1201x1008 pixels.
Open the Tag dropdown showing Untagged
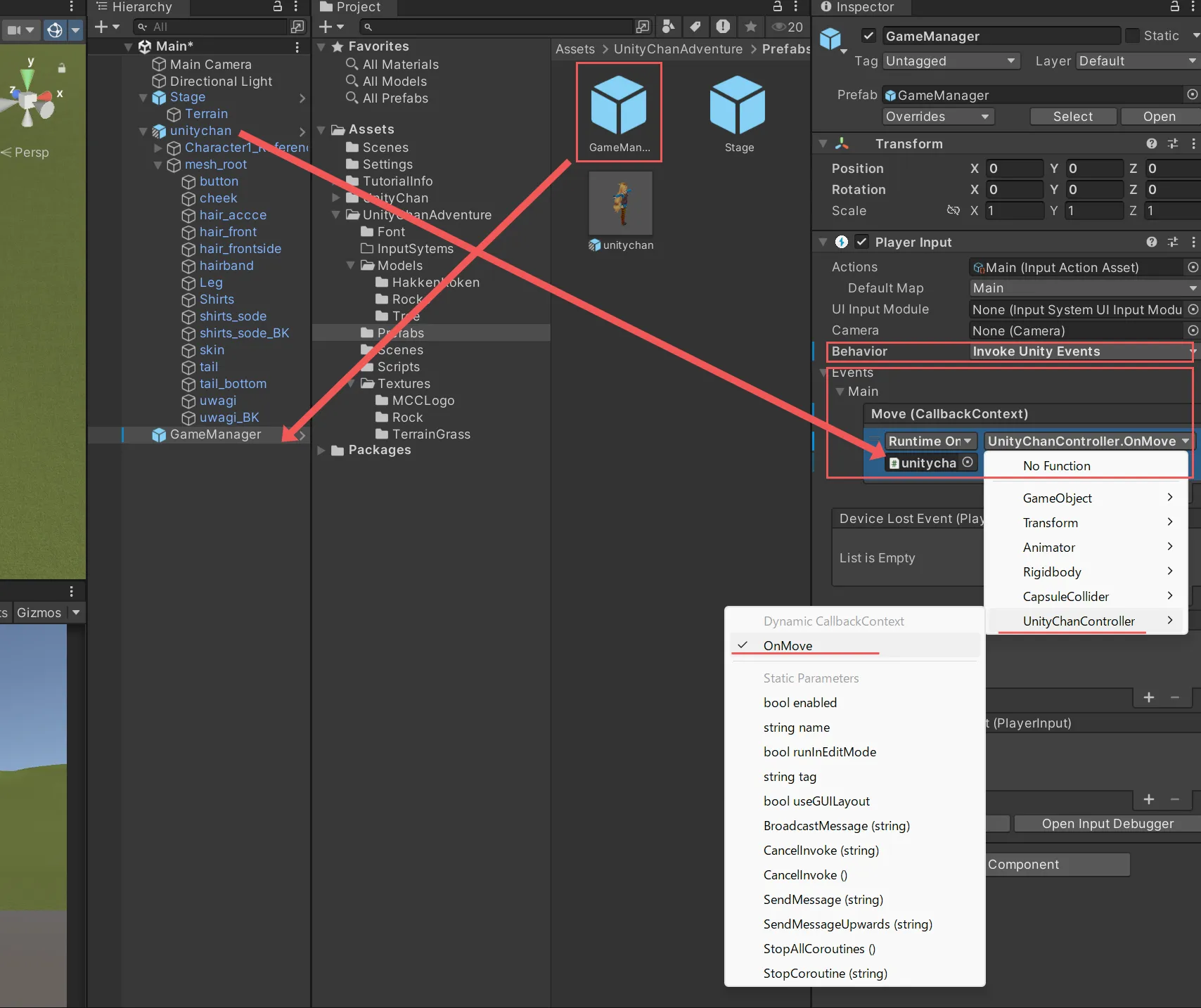(951, 61)
